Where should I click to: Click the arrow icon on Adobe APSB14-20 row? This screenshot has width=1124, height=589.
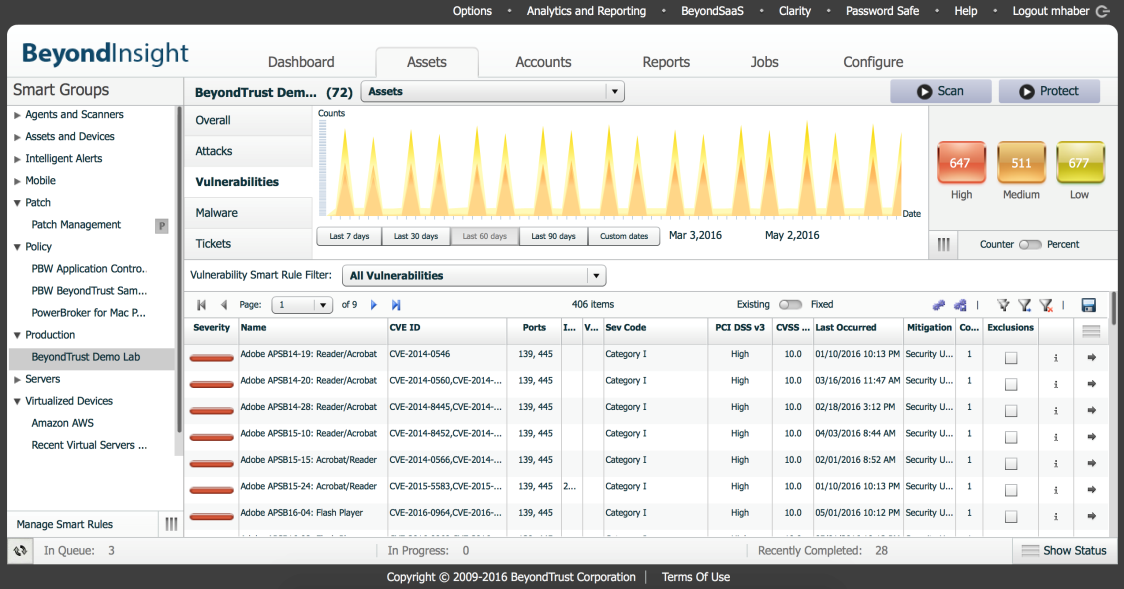pos(1091,384)
